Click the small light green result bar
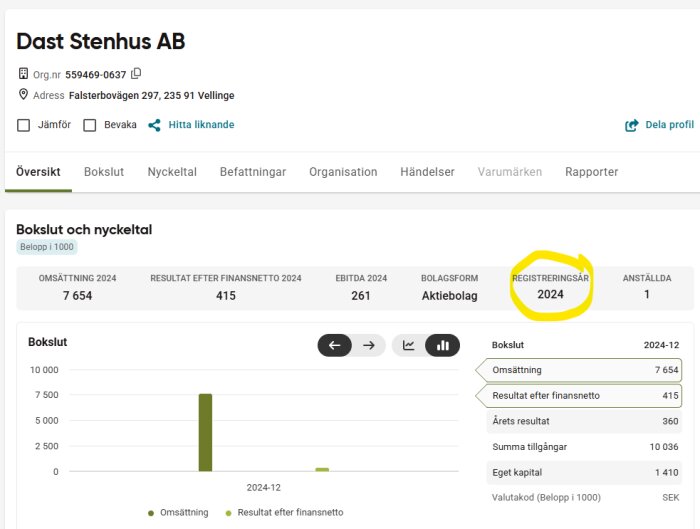 (322, 469)
